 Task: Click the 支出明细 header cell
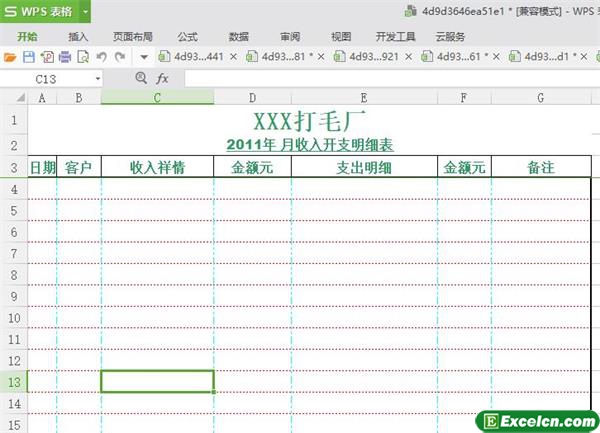click(x=364, y=167)
